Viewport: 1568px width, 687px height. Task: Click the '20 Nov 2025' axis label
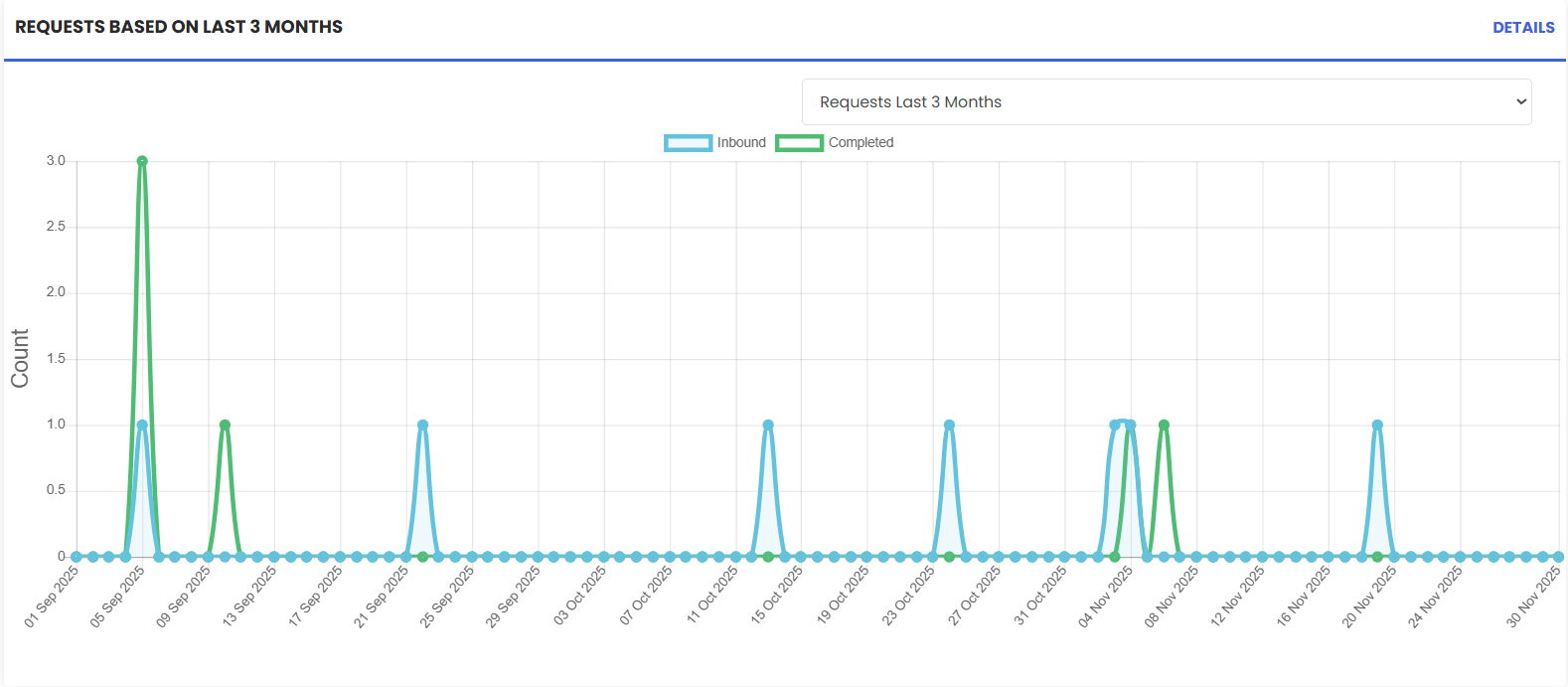click(x=1369, y=597)
